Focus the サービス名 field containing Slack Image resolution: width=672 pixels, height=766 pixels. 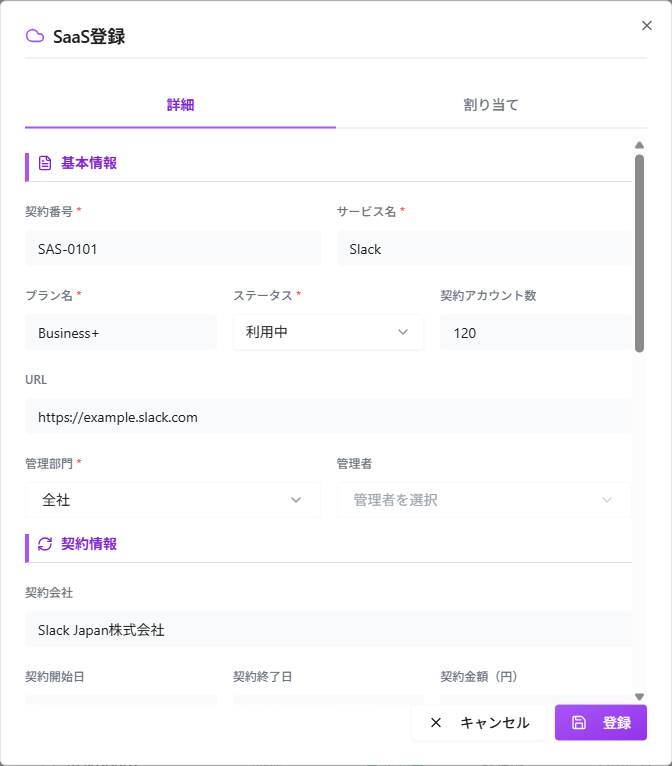484,249
